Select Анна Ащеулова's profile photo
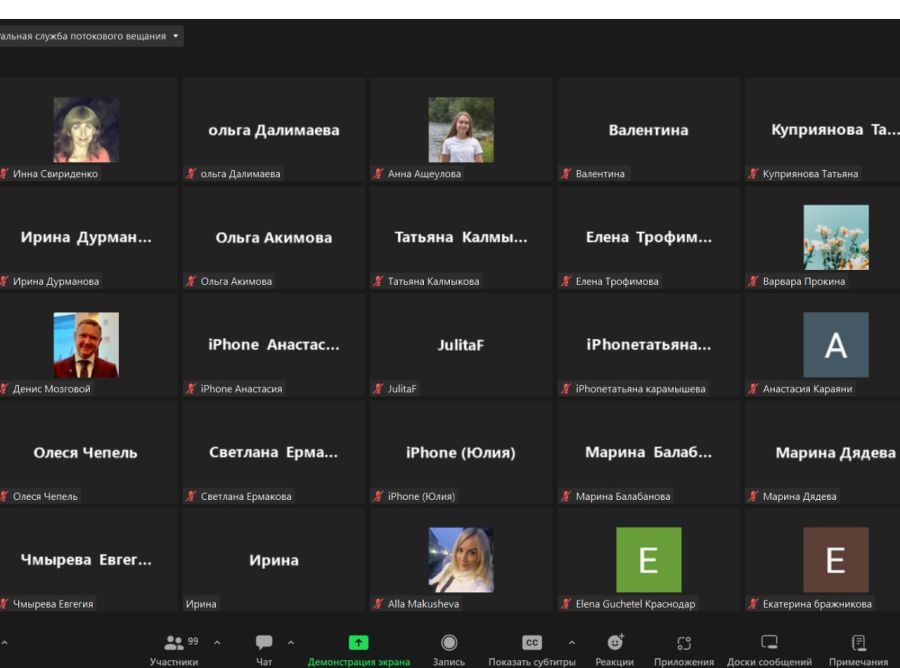 (x=461, y=130)
